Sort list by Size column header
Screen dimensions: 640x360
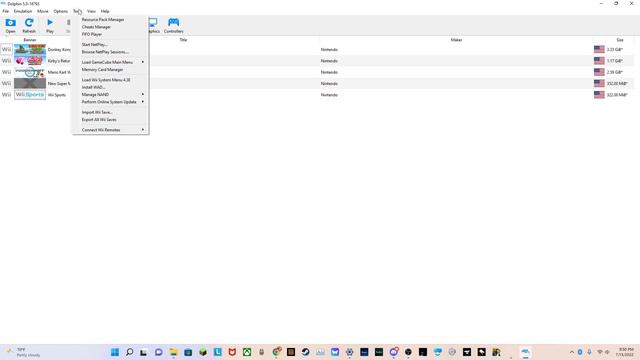[620, 40]
